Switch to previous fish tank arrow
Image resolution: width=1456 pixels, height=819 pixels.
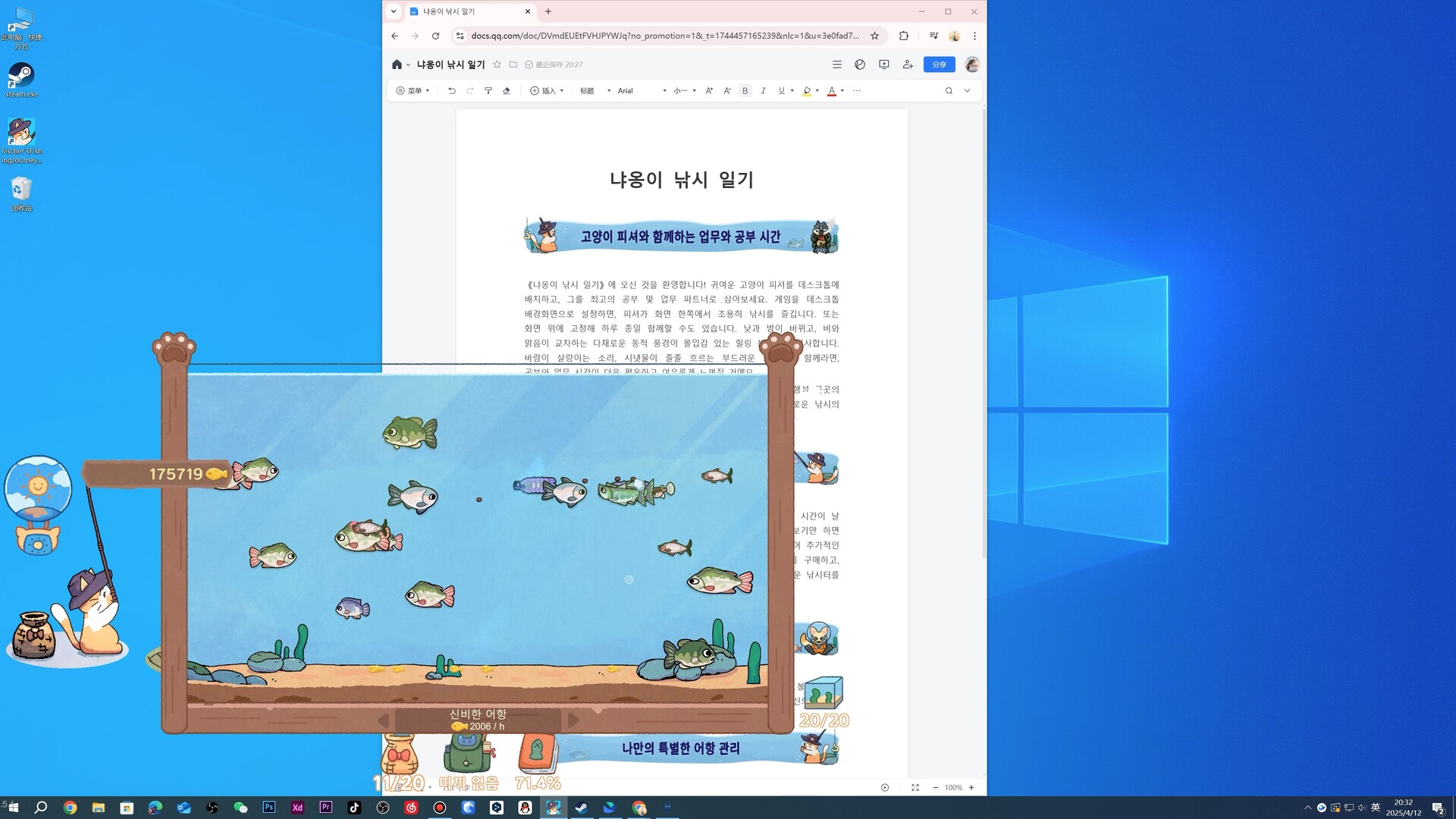tap(383, 720)
